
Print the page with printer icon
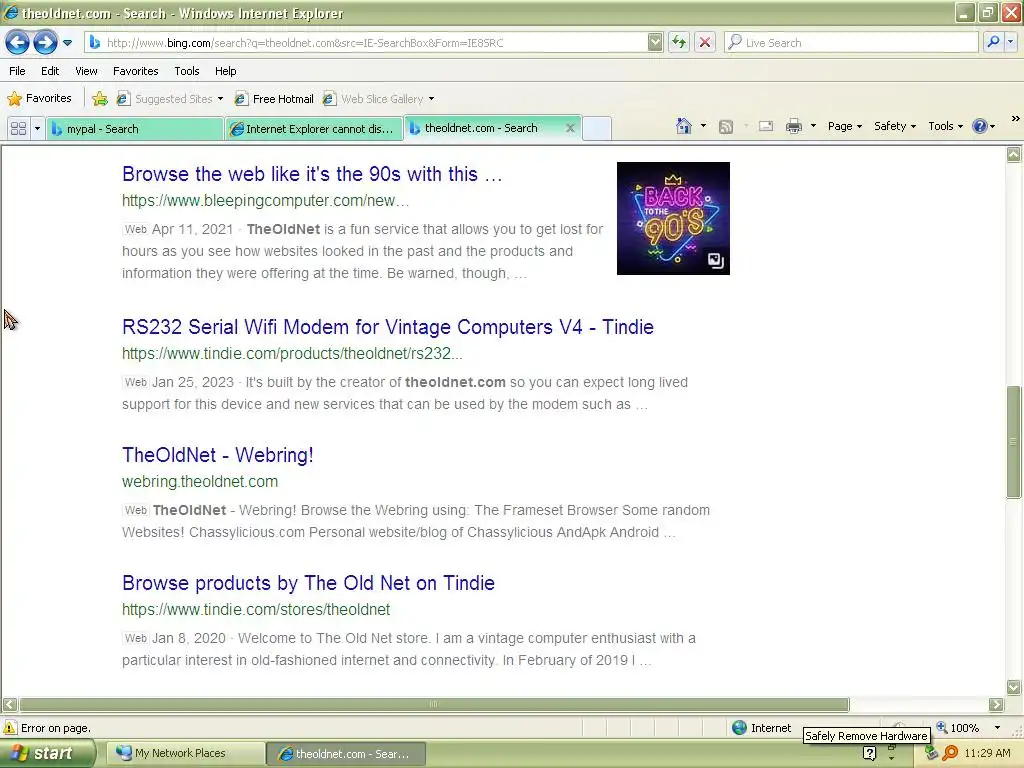point(794,126)
